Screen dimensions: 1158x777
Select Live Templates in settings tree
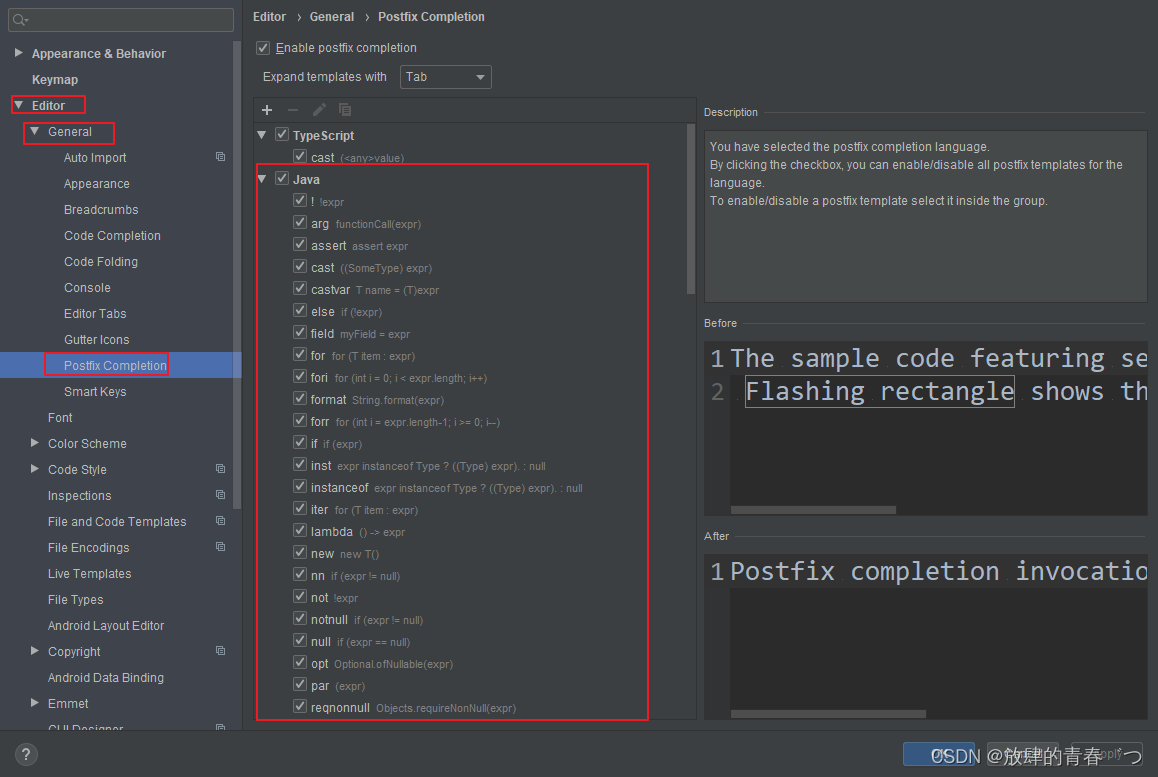89,573
